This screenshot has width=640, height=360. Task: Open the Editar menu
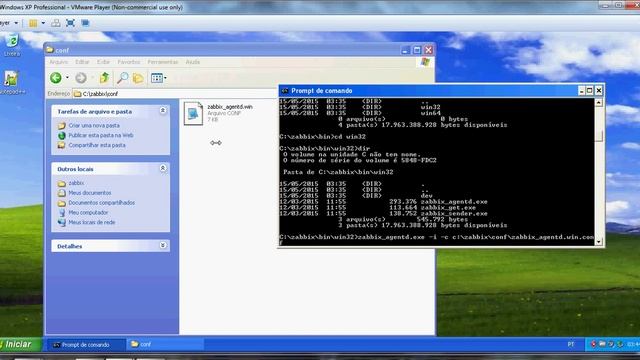tap(82, 62)
